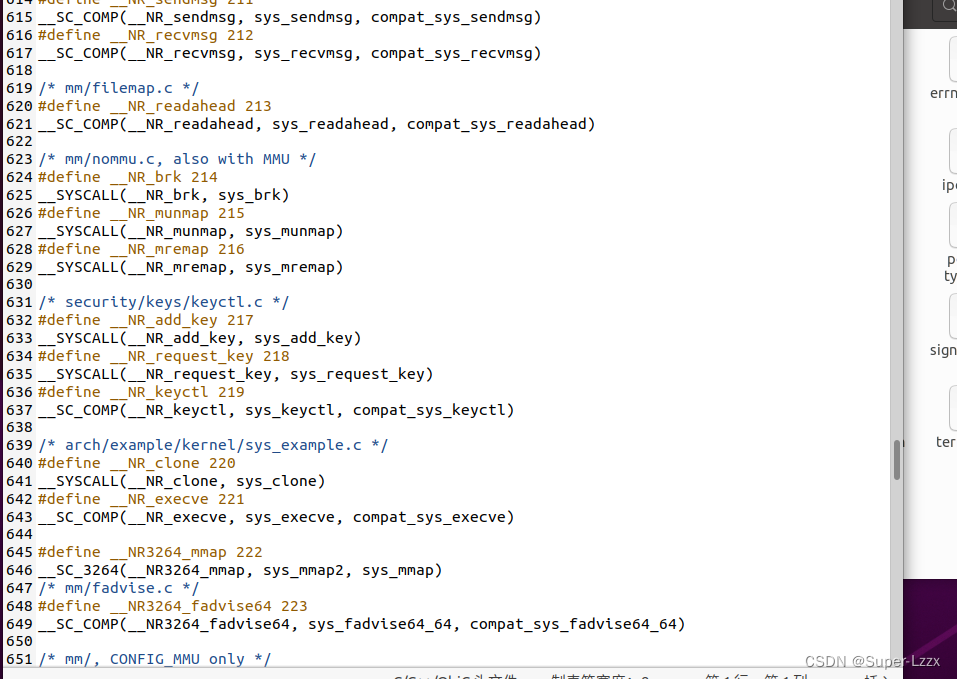Click the '#define __NR3264_fadvise64 223' line
The height and width of the screenshot is (679, 957).
173,606
